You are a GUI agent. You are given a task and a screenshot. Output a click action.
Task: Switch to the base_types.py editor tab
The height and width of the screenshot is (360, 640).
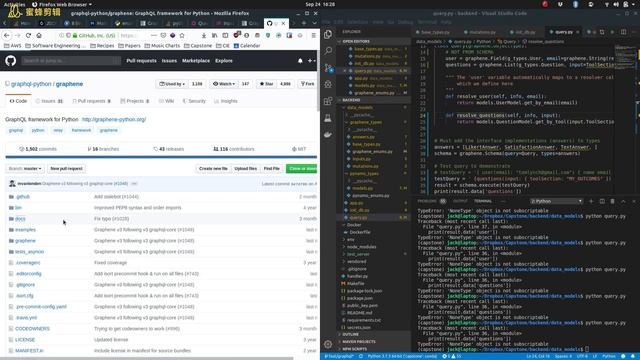435,32
